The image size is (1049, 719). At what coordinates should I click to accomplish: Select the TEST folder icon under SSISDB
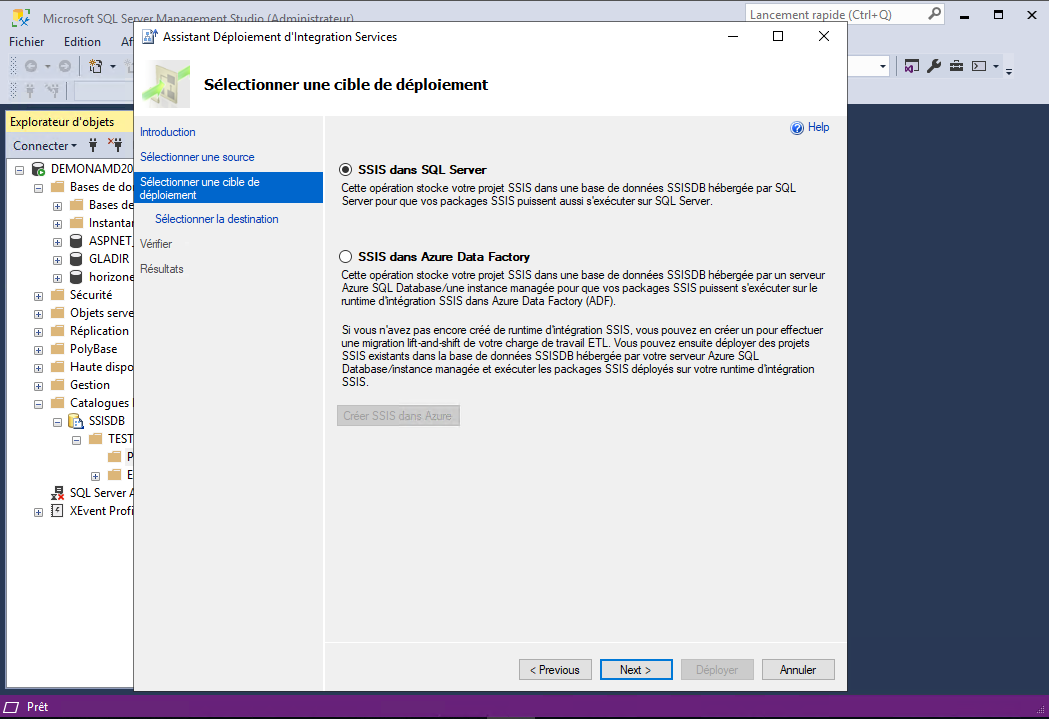(x=96, y=439)
